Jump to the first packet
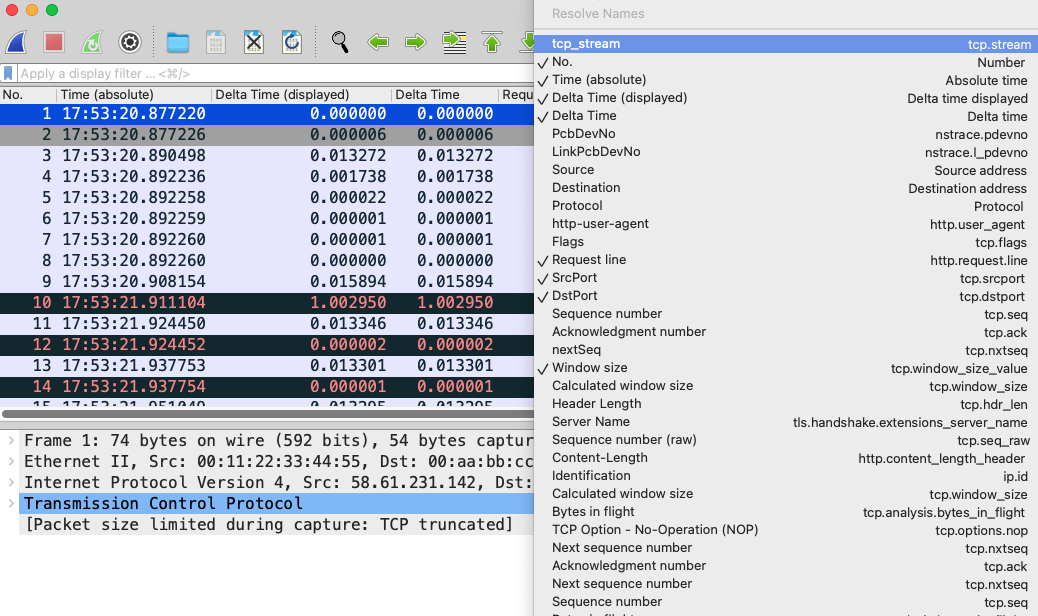Viewport: 1038px width, 616px height. pos(491,42)
